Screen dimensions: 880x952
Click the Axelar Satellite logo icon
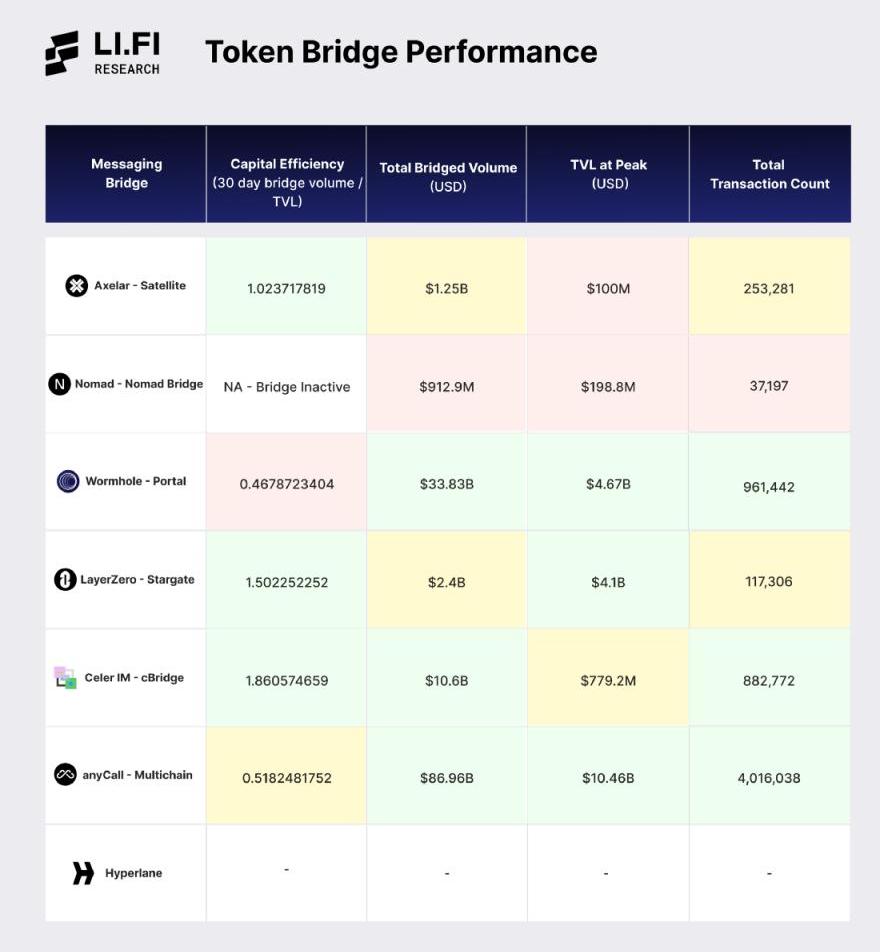[77, 286]
